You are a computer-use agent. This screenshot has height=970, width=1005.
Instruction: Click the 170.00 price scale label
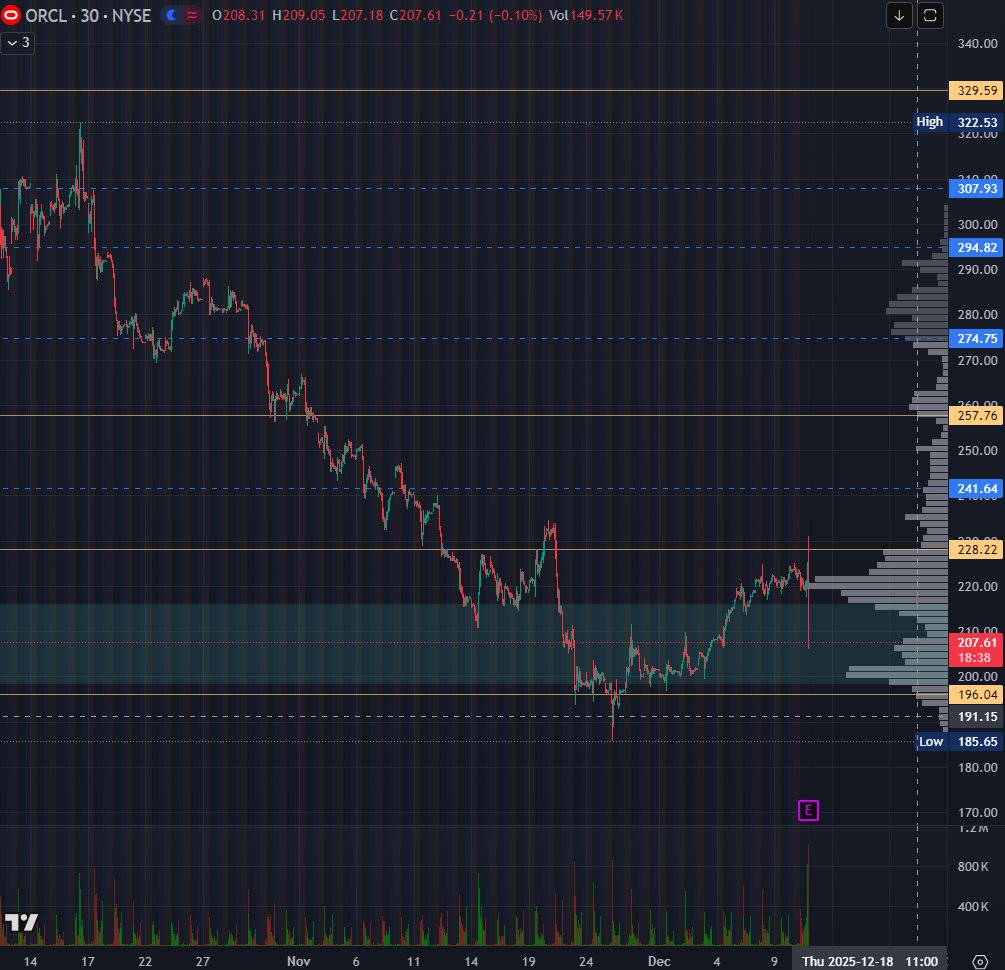tap(977, 812)
